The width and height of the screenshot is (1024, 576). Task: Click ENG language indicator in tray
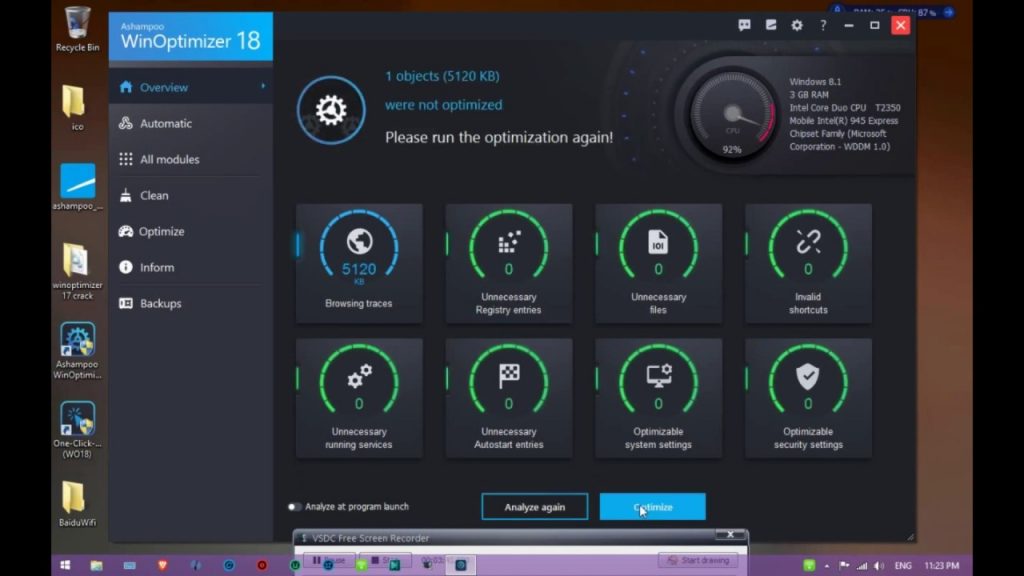point(903,566)
